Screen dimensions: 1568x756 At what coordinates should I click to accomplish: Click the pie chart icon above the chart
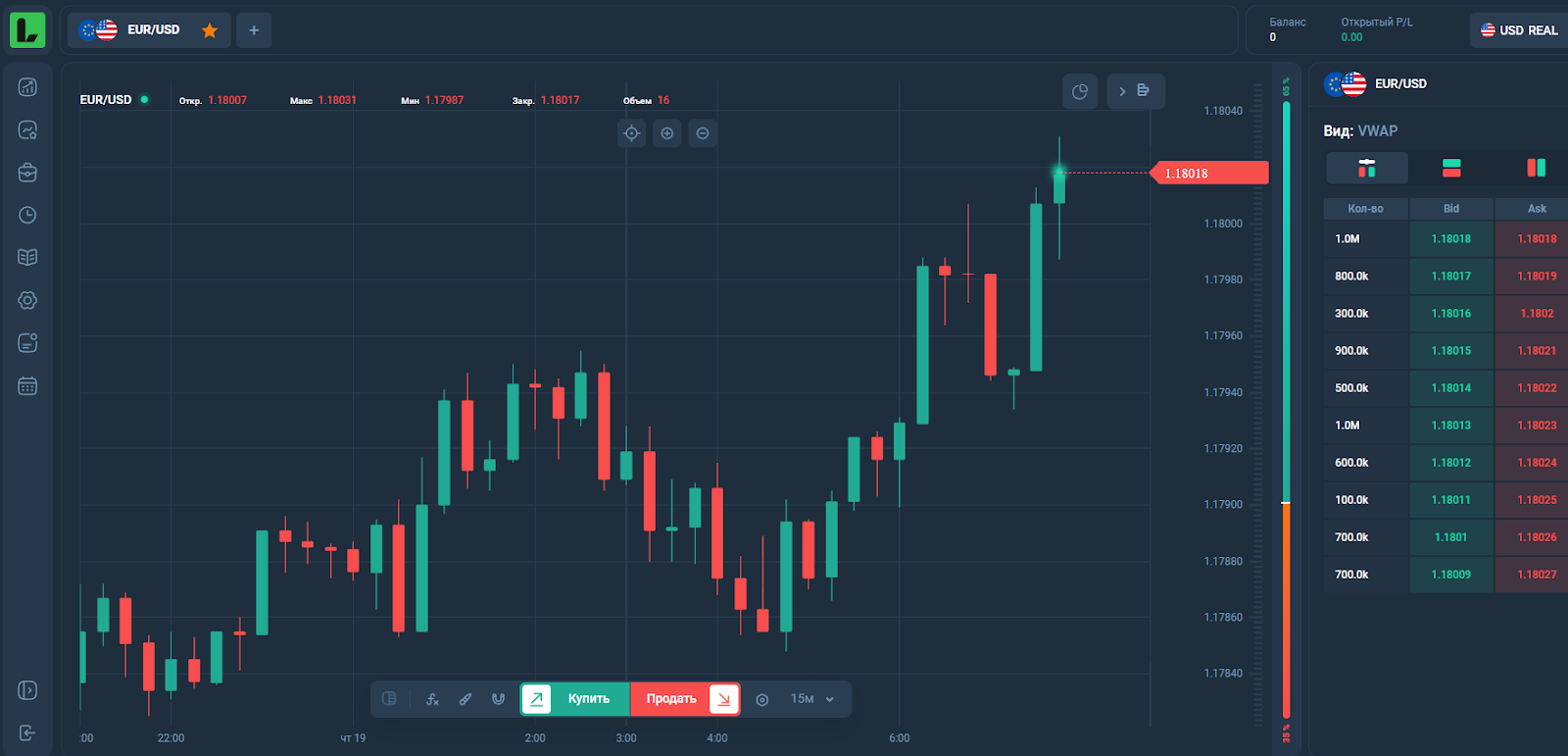point(1080,91)
